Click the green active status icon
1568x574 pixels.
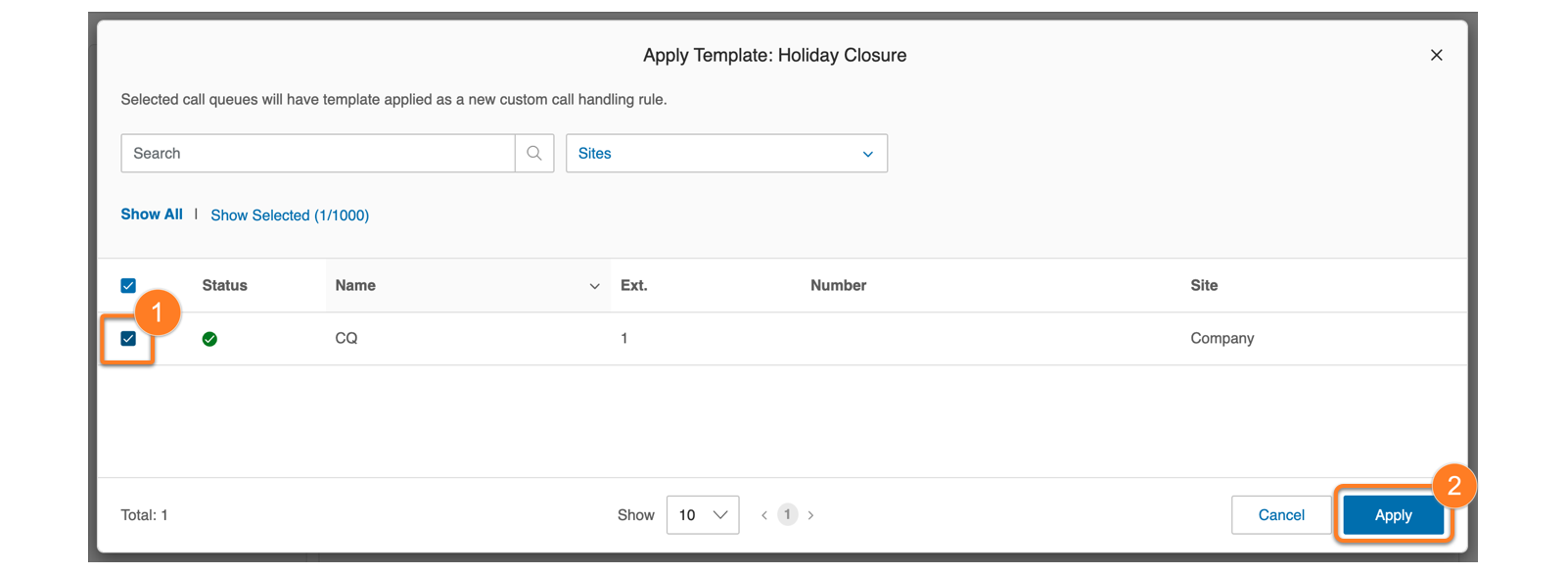(x=209, y=339)
